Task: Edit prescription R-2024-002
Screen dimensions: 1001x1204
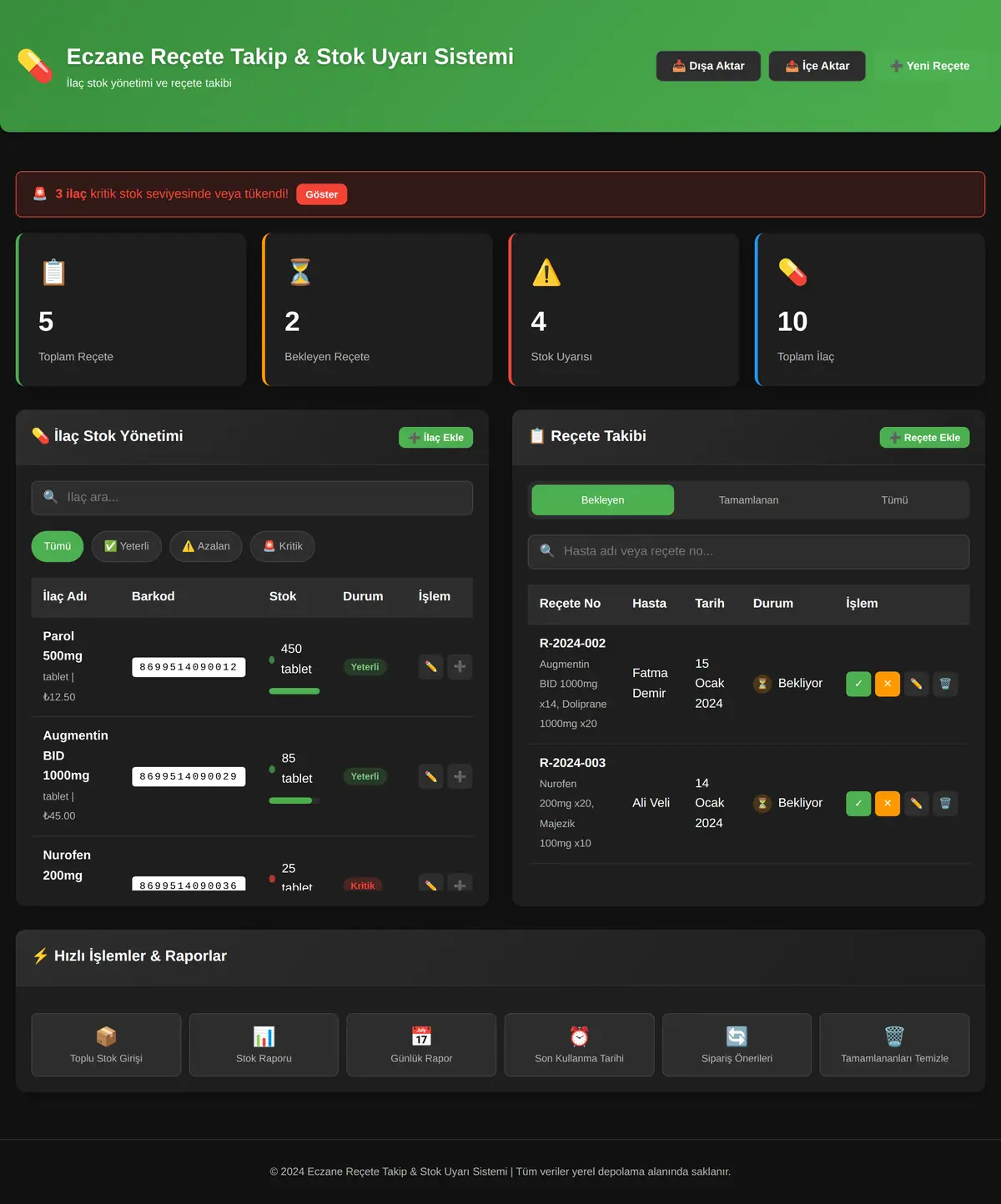Action: coord(916,684)
